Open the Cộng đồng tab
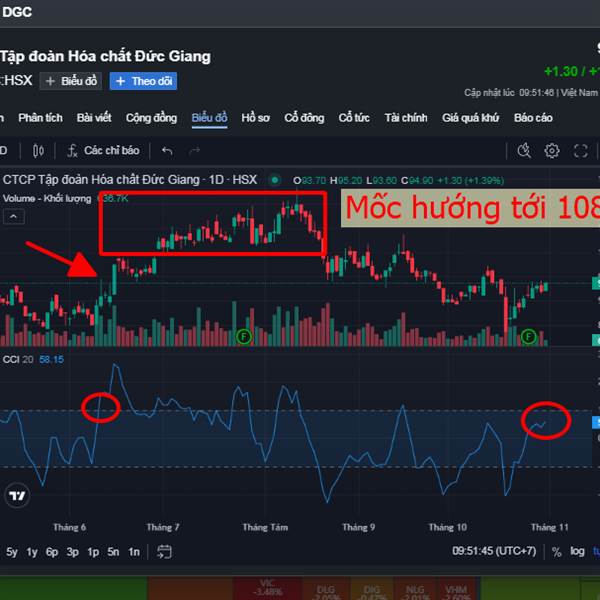Screen dimensions: 600x600 (x=152, y=118)
